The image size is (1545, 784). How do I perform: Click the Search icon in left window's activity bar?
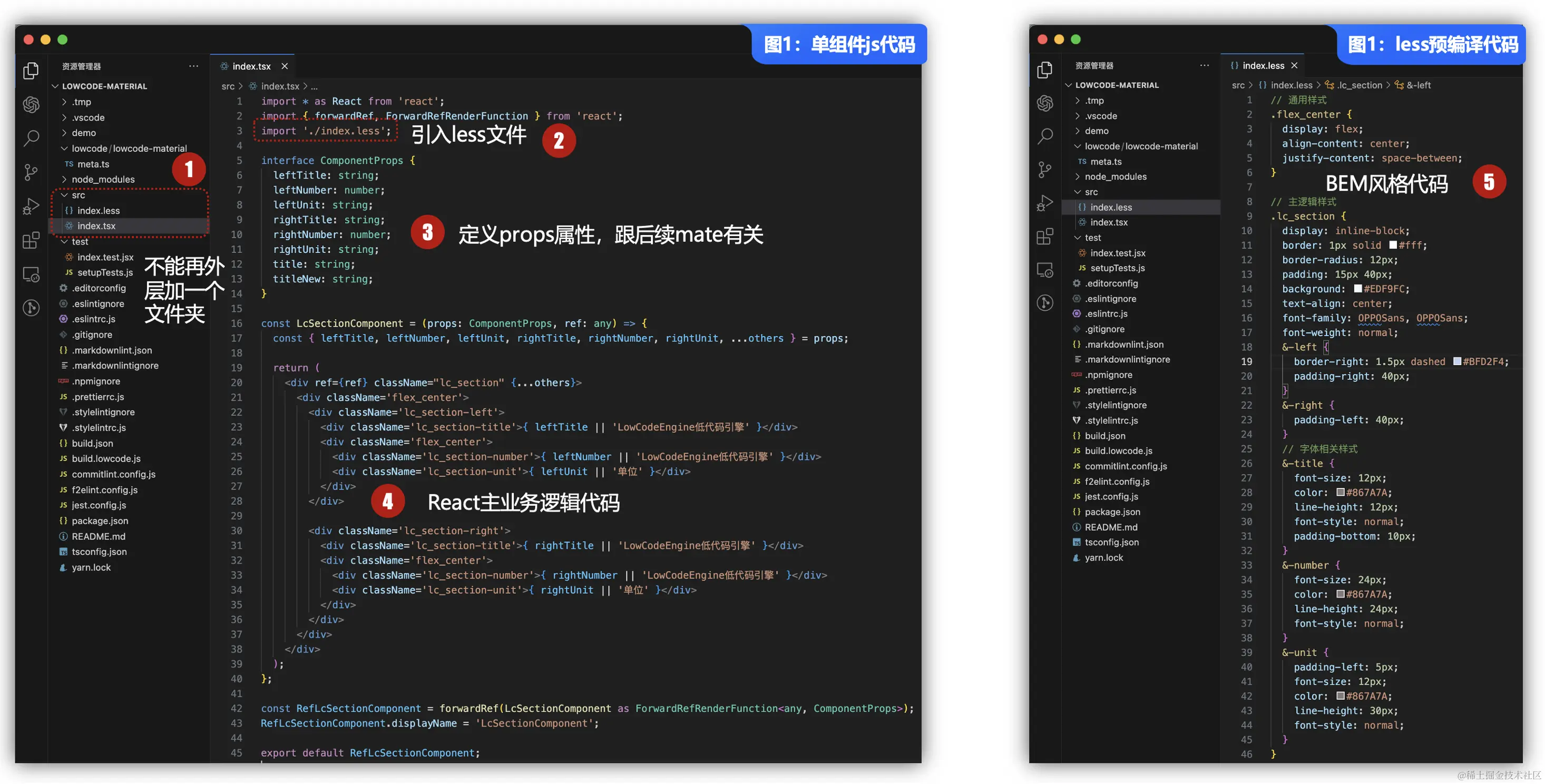tap(31, 138)
